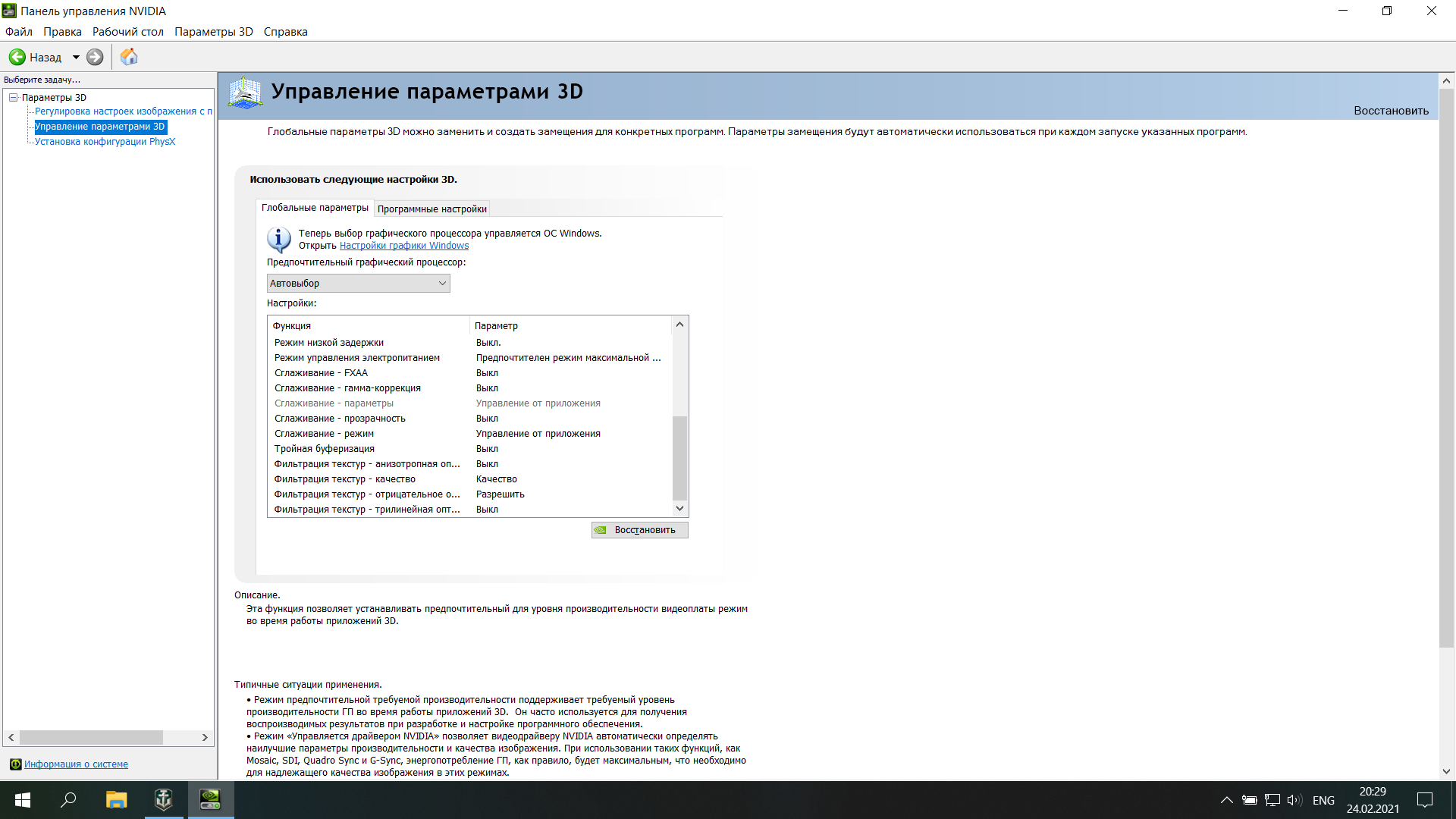This screenshot has height=819, width=1456.
Task: Show hidden tray icons chevron
Action: tap(1226, 800)
